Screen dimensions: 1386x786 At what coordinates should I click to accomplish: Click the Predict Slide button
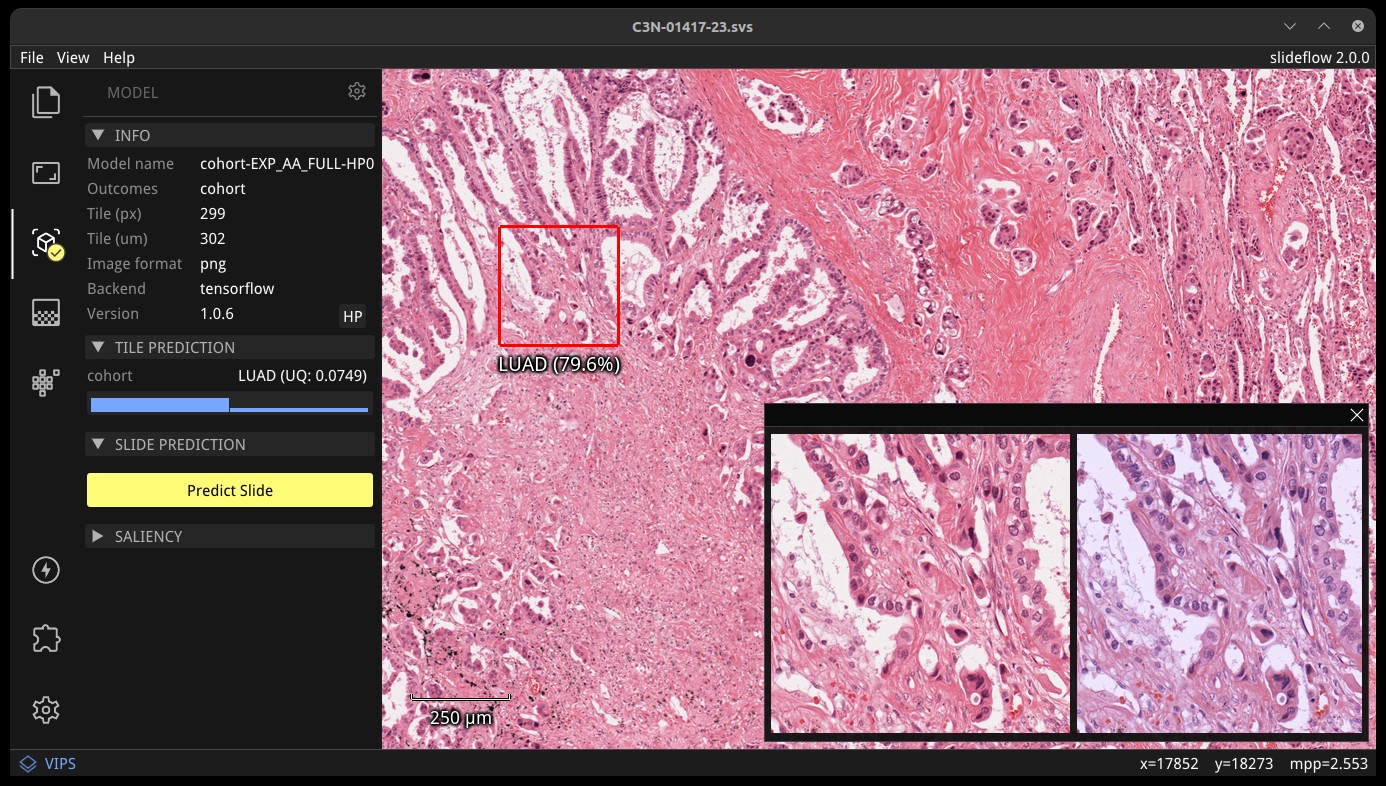(x=230, y=490)
